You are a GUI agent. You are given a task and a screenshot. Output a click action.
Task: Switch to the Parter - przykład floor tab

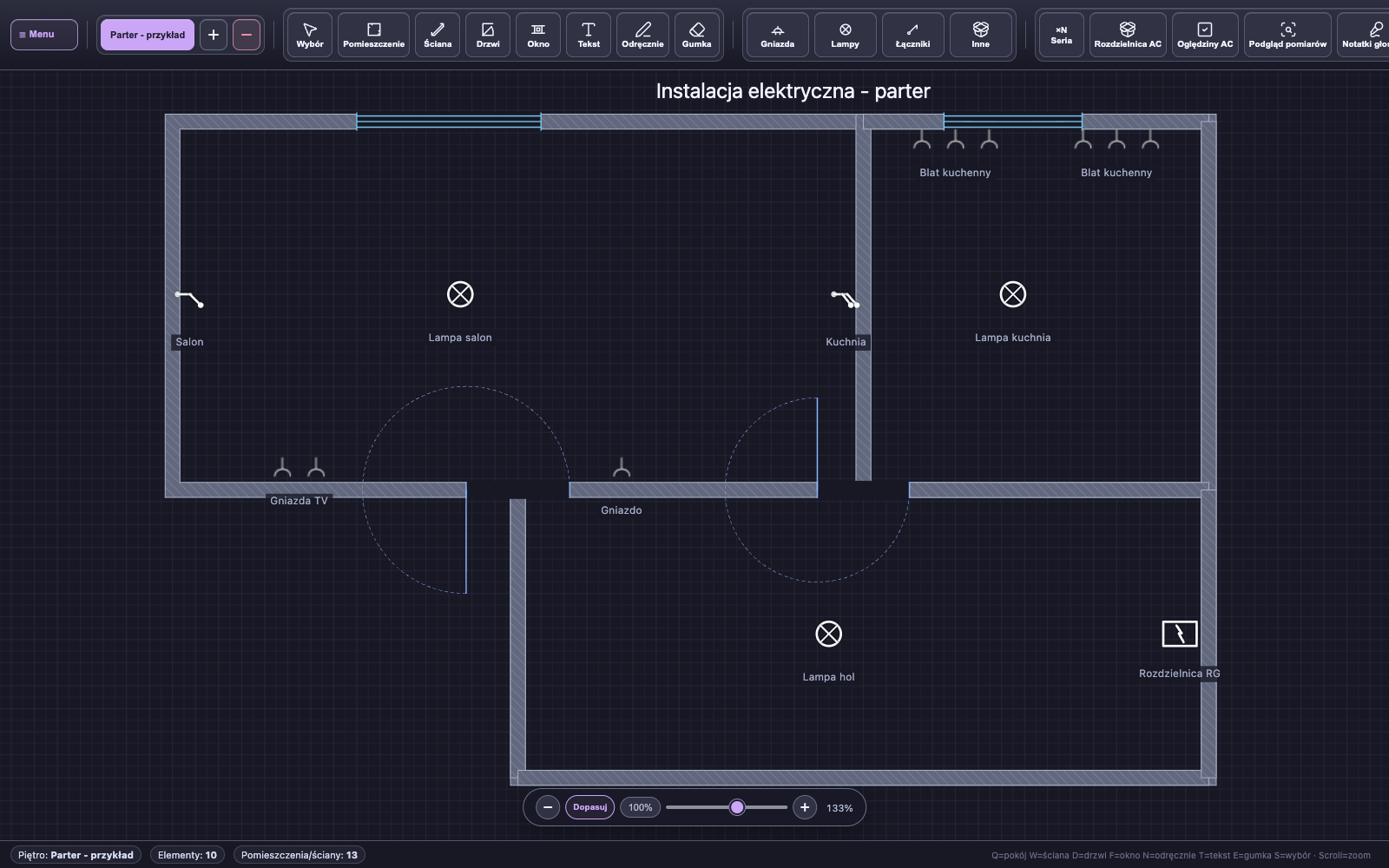(x=148, y=35)
